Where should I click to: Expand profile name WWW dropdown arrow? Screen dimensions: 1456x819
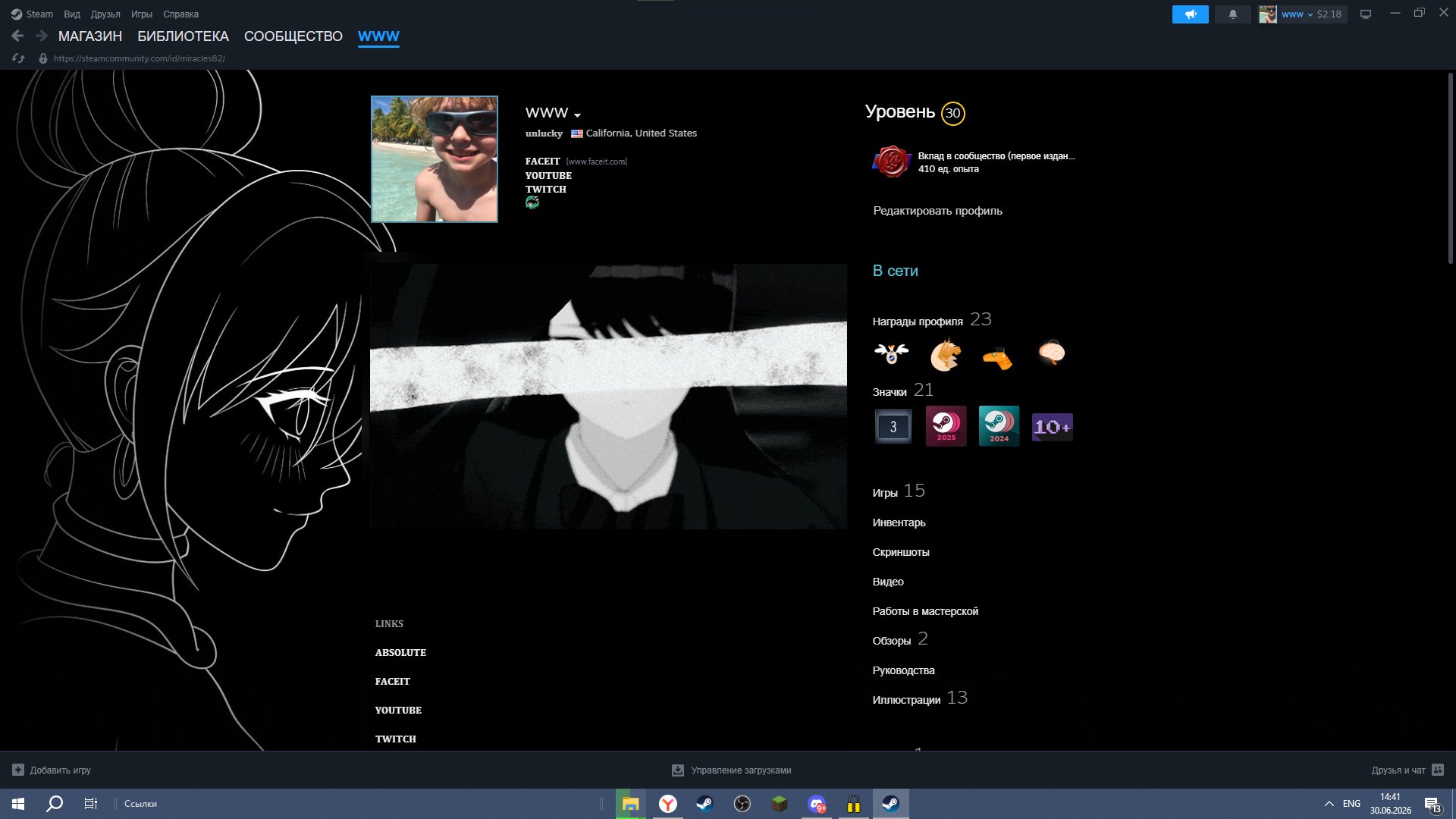pyautogui.click(x=577, y=115)
